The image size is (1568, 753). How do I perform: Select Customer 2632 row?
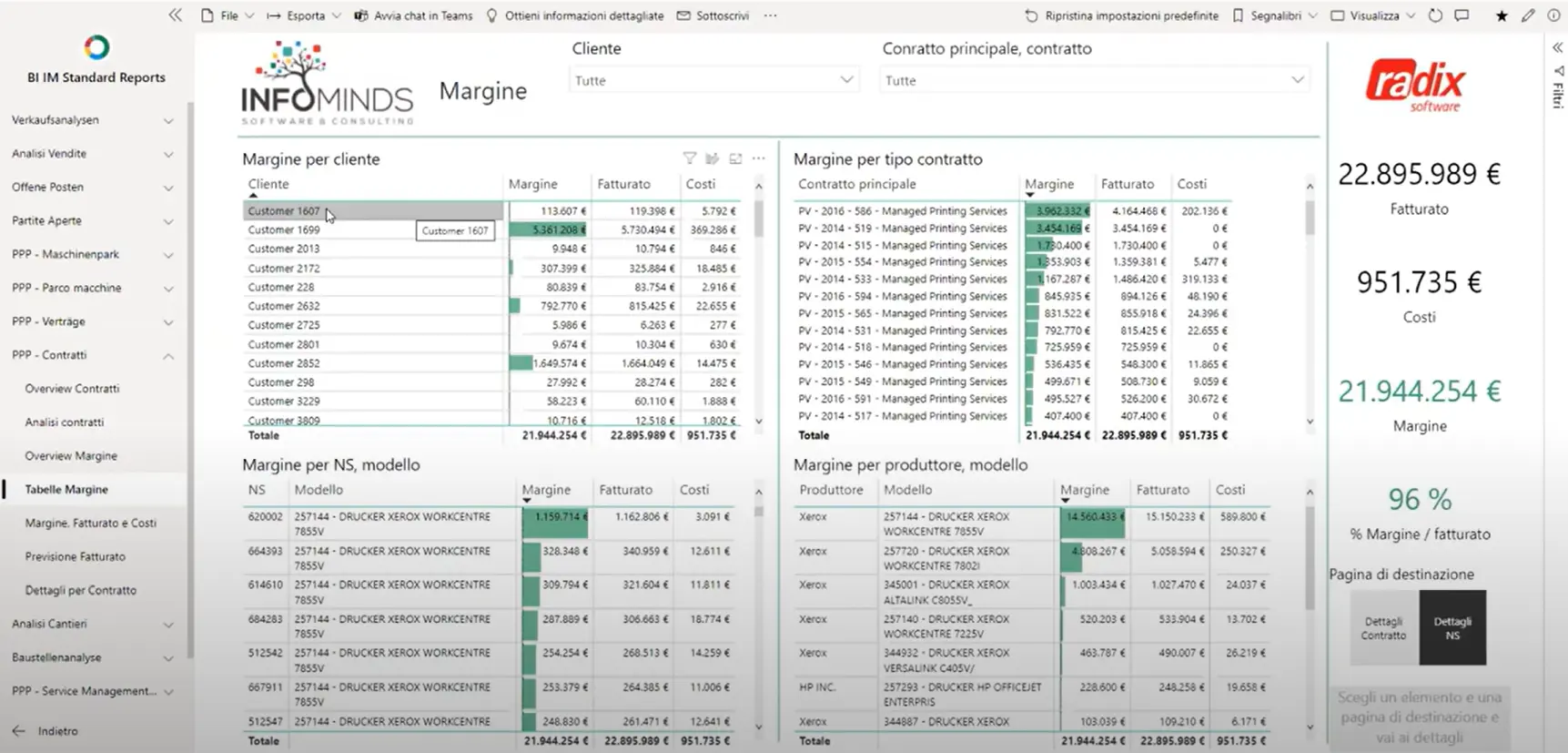pyautogui.click(x=491, y=306)
